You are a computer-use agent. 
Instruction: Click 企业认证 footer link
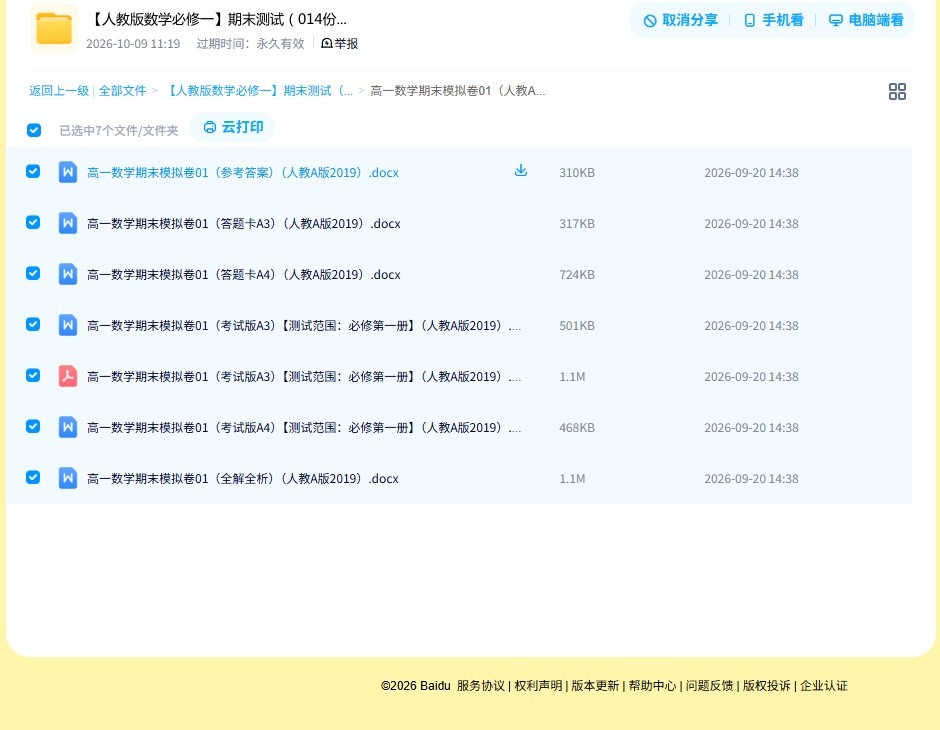pyautogui.click(x=824, y=686)
